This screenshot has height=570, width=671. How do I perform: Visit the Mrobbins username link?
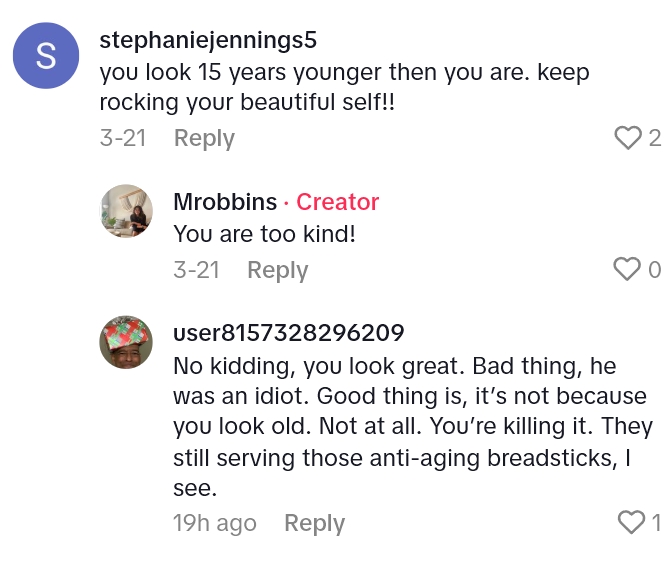click(x=225, y=202)
